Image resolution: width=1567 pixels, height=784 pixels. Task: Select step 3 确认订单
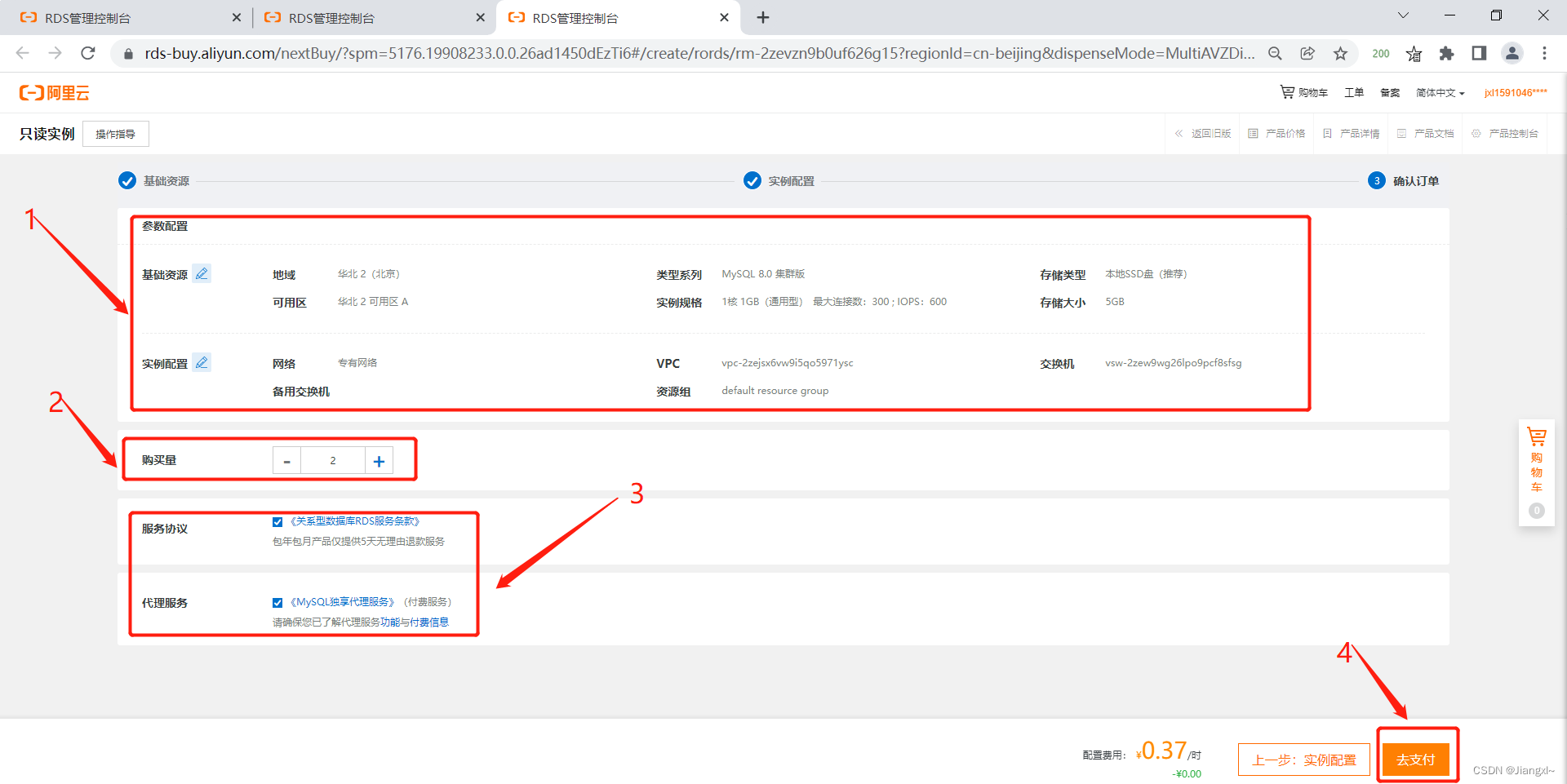point(1404,180)
